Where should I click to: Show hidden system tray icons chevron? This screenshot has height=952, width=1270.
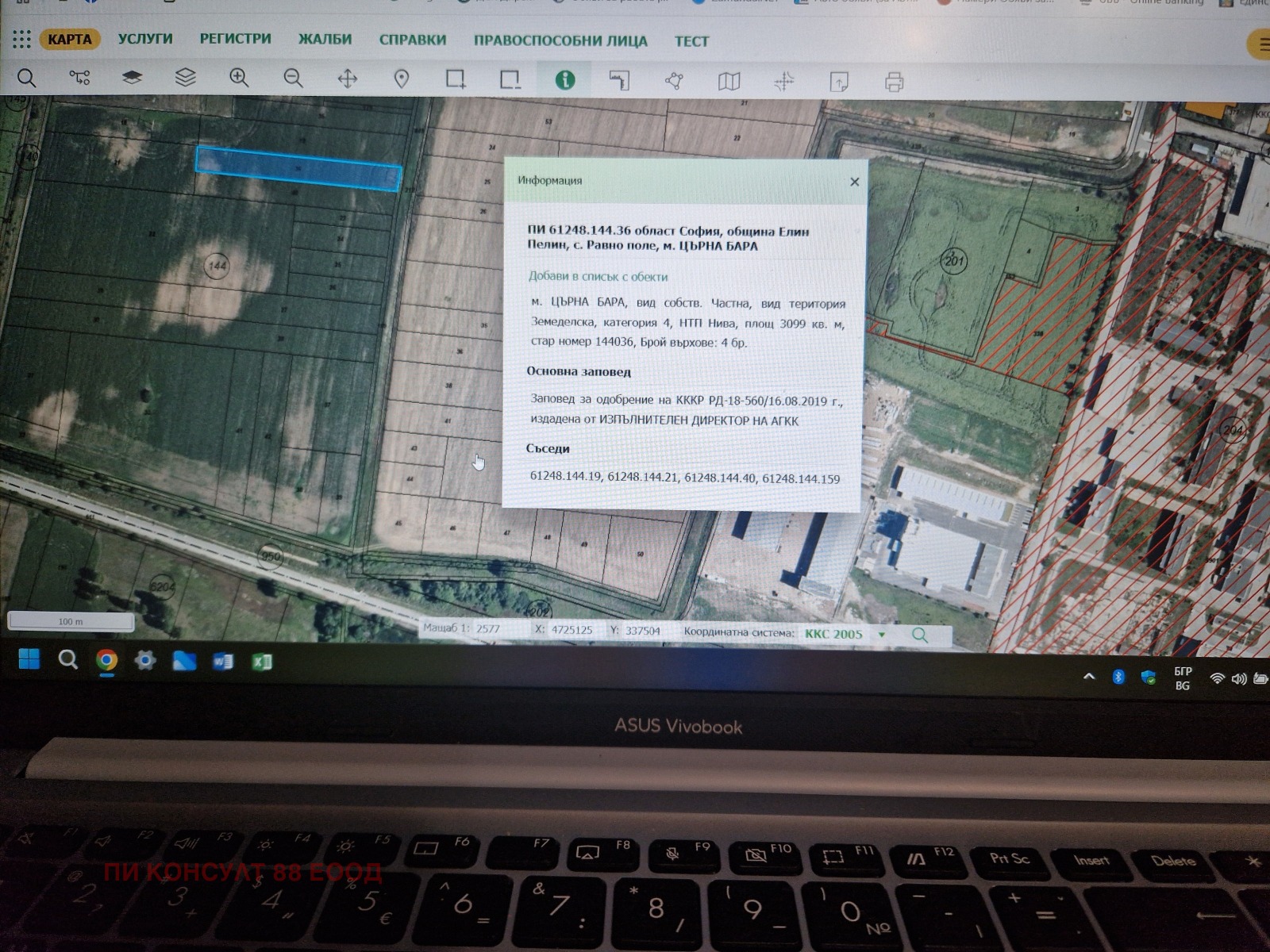[1089, 677]
